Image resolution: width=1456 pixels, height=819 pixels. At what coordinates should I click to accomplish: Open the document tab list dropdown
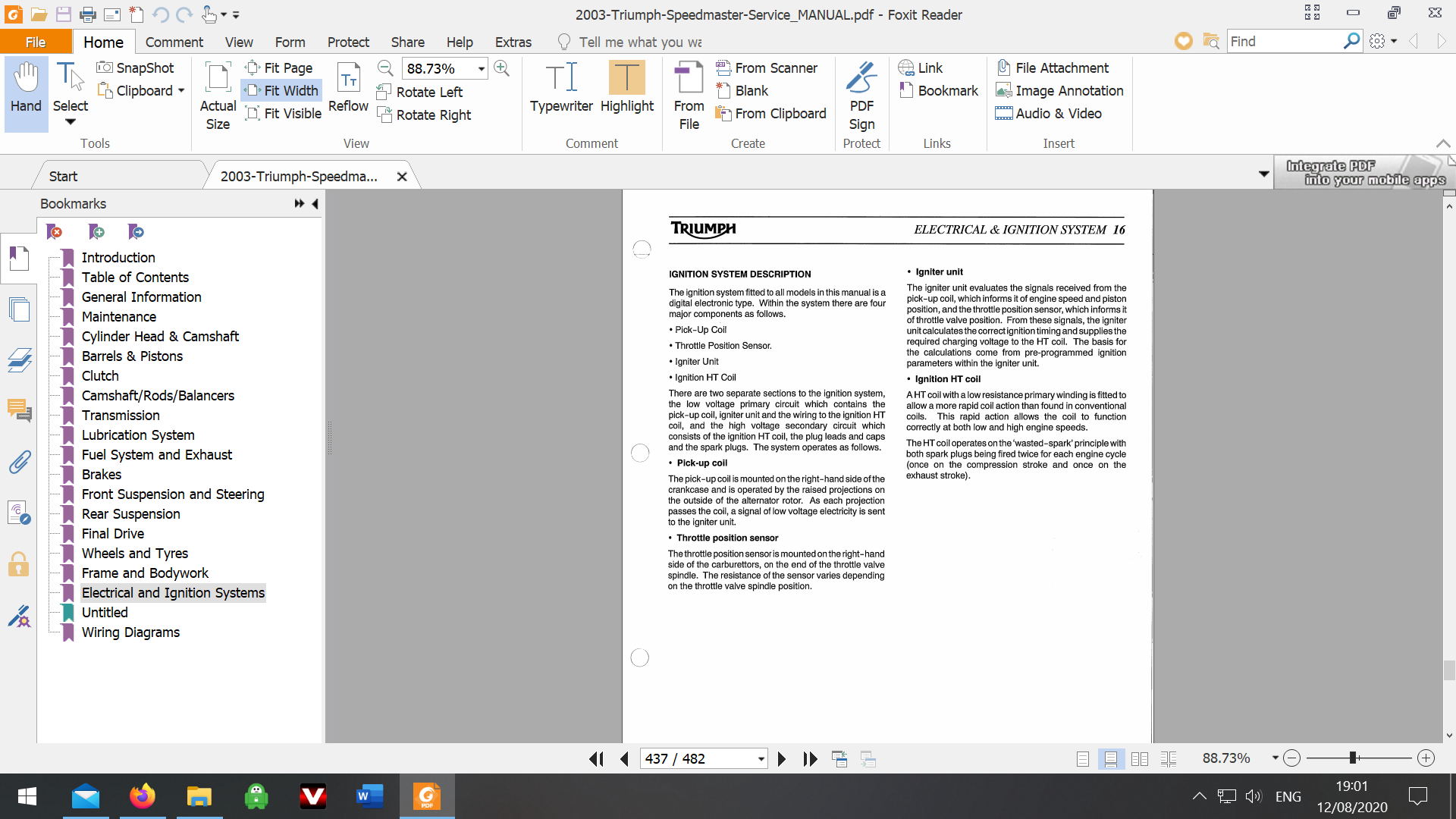coord(1263,174)
